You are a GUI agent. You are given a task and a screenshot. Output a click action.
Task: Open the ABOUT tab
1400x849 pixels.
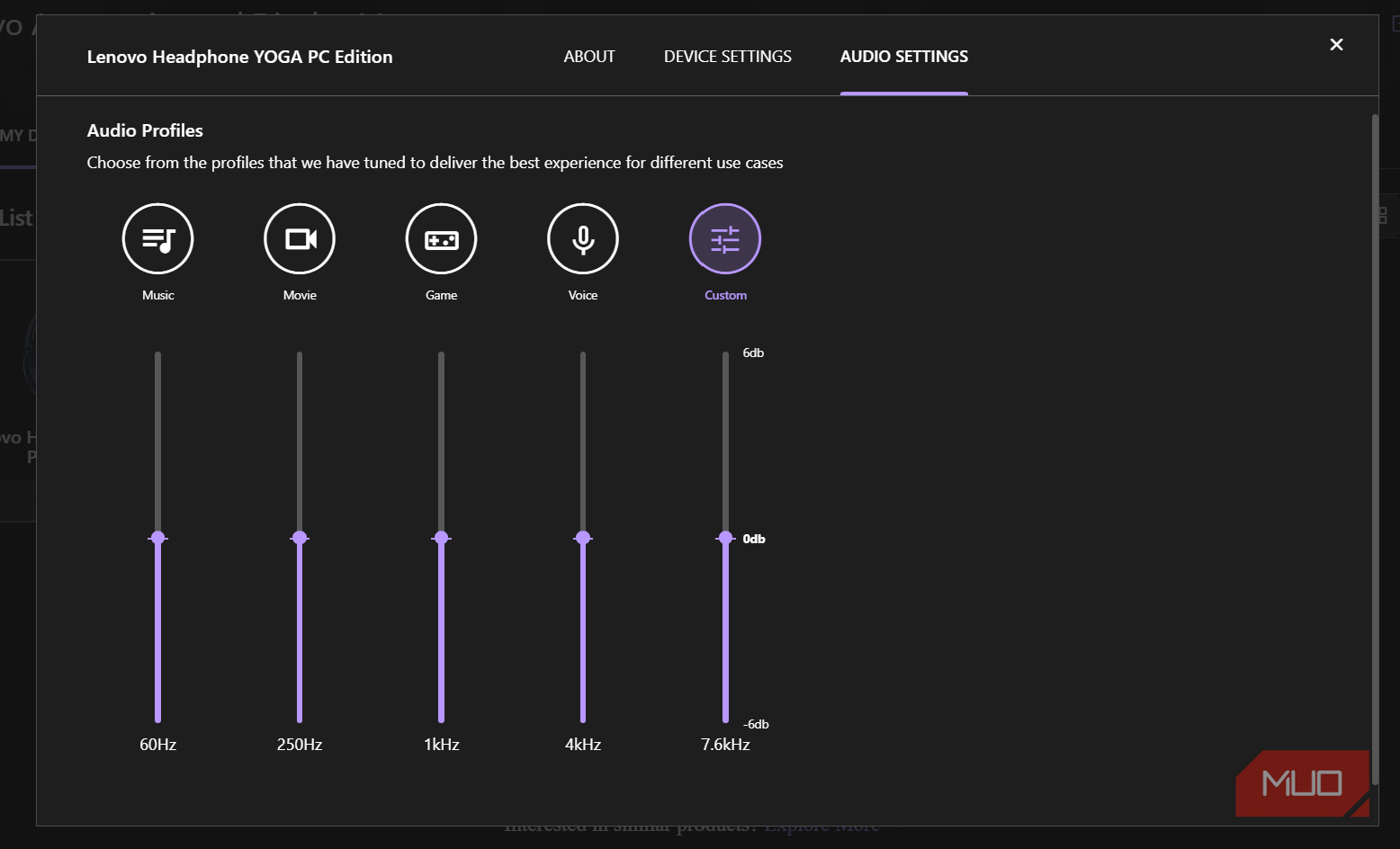(589, 57)
